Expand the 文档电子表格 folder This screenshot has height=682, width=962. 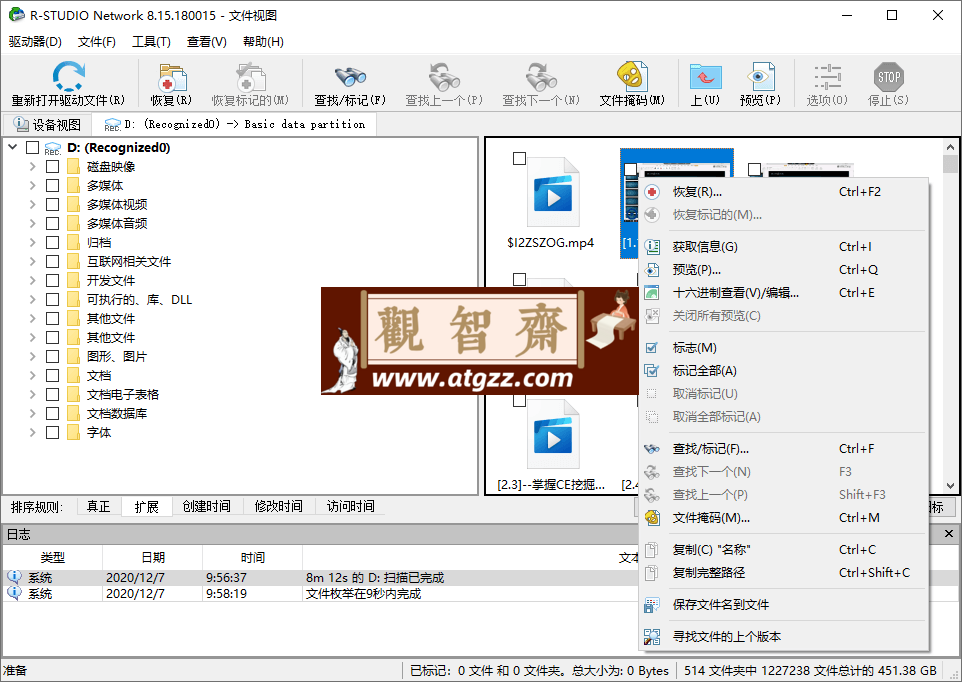(33, 394)
